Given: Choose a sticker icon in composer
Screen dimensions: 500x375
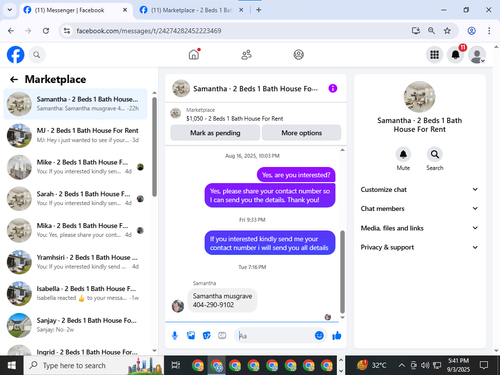Looking at the screenshot, I should tap(207, 335).
